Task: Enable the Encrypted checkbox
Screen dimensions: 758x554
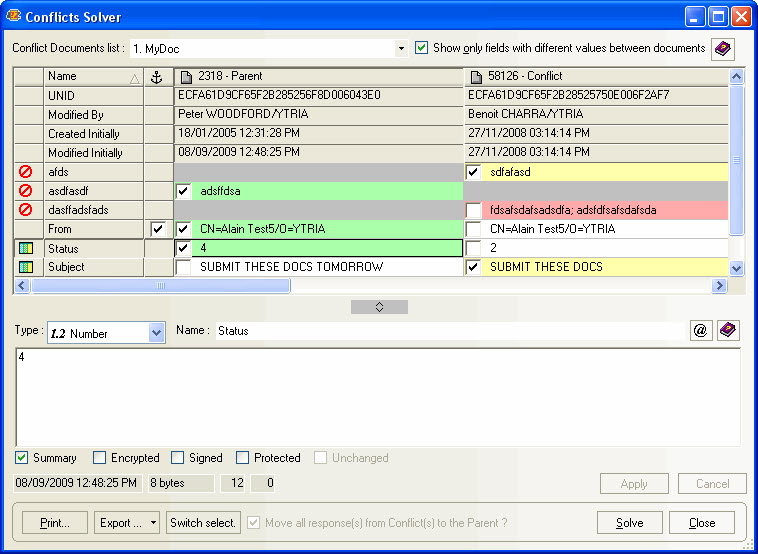Action: 99,458
